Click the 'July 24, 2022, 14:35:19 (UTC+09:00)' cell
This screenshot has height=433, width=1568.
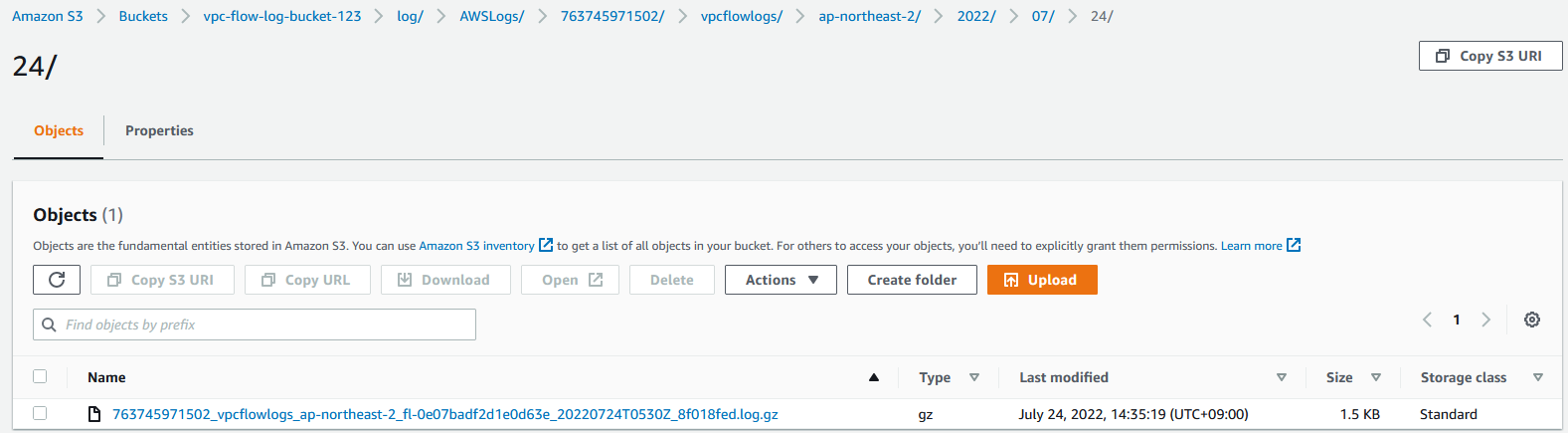[1133, 414]
